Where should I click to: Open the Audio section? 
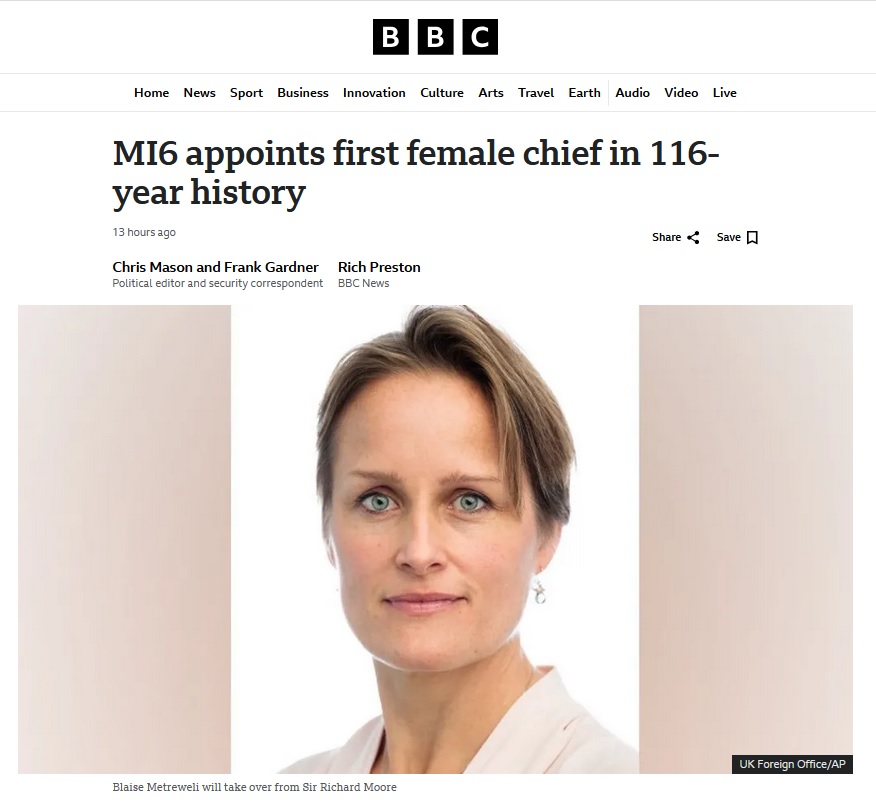(x=632, y=93)
